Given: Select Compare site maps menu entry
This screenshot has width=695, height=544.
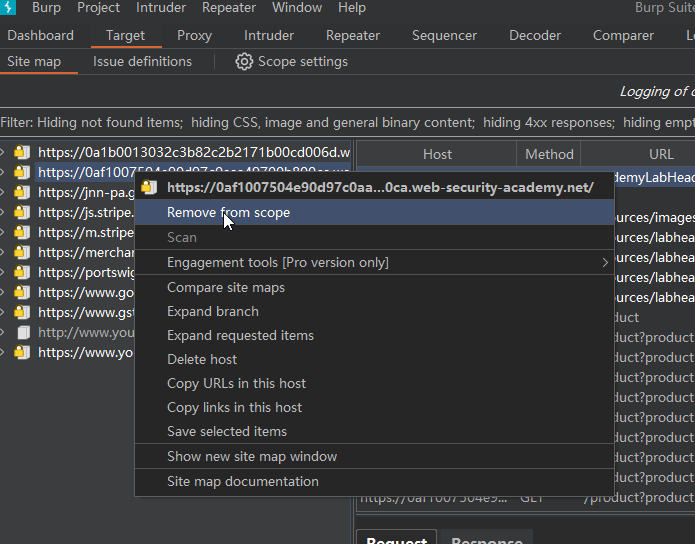Looking at the screenshot, I should click(x=374, y=287).
